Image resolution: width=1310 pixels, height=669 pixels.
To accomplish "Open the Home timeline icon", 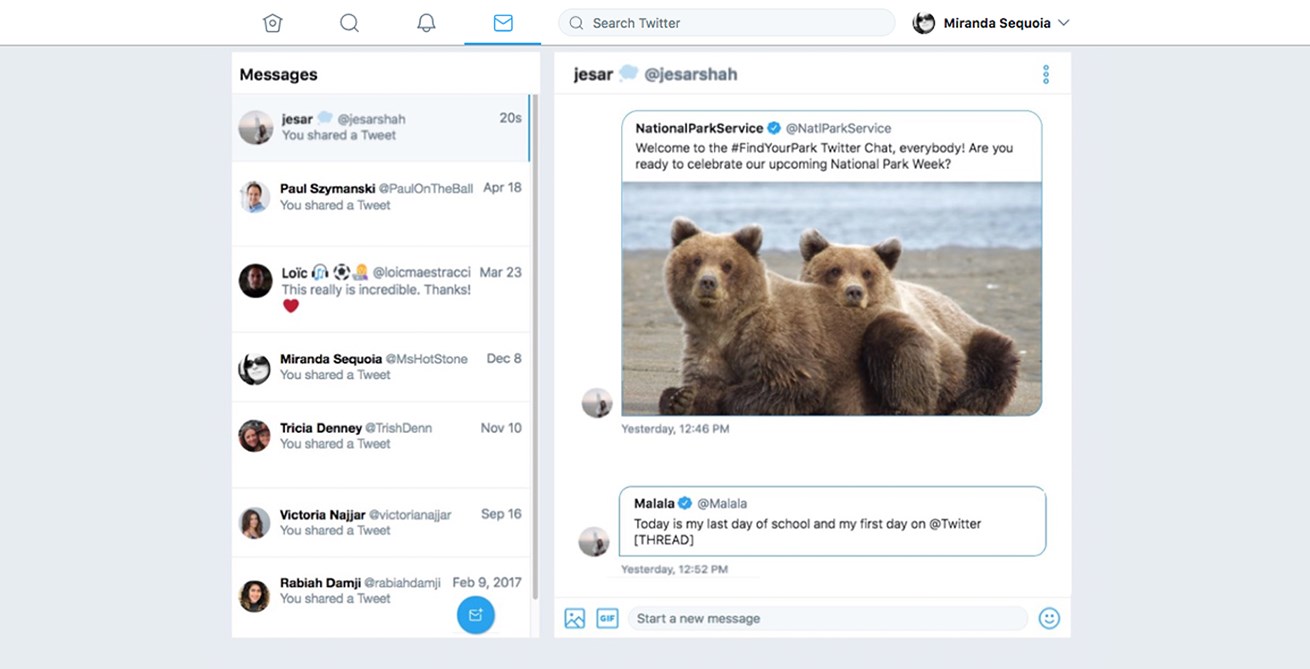I will [x=272, y=22].
